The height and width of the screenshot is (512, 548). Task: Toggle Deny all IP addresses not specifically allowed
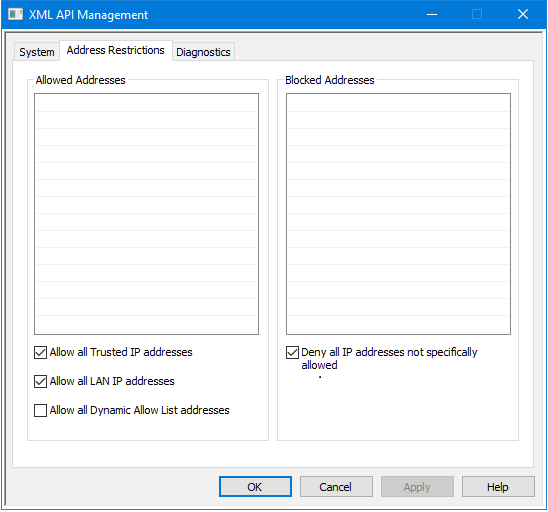click(x=292, y=352)
